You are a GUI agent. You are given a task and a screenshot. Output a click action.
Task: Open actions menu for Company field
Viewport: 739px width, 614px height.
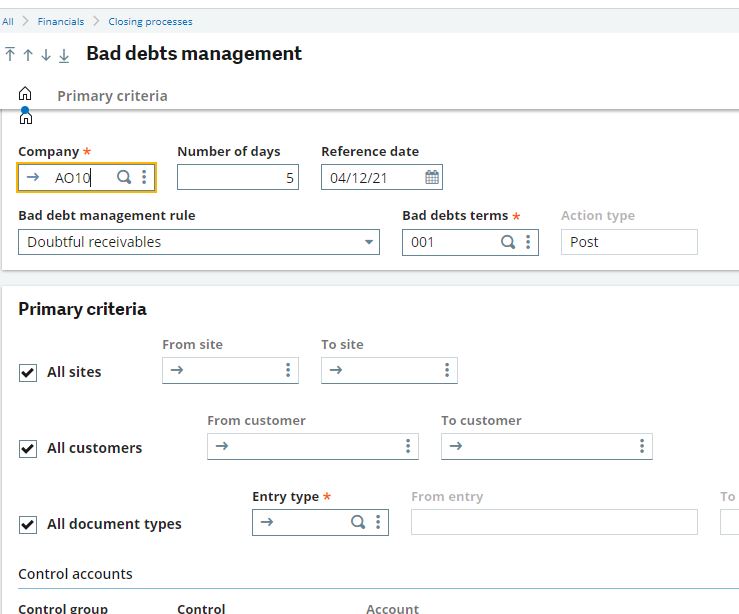144,177
